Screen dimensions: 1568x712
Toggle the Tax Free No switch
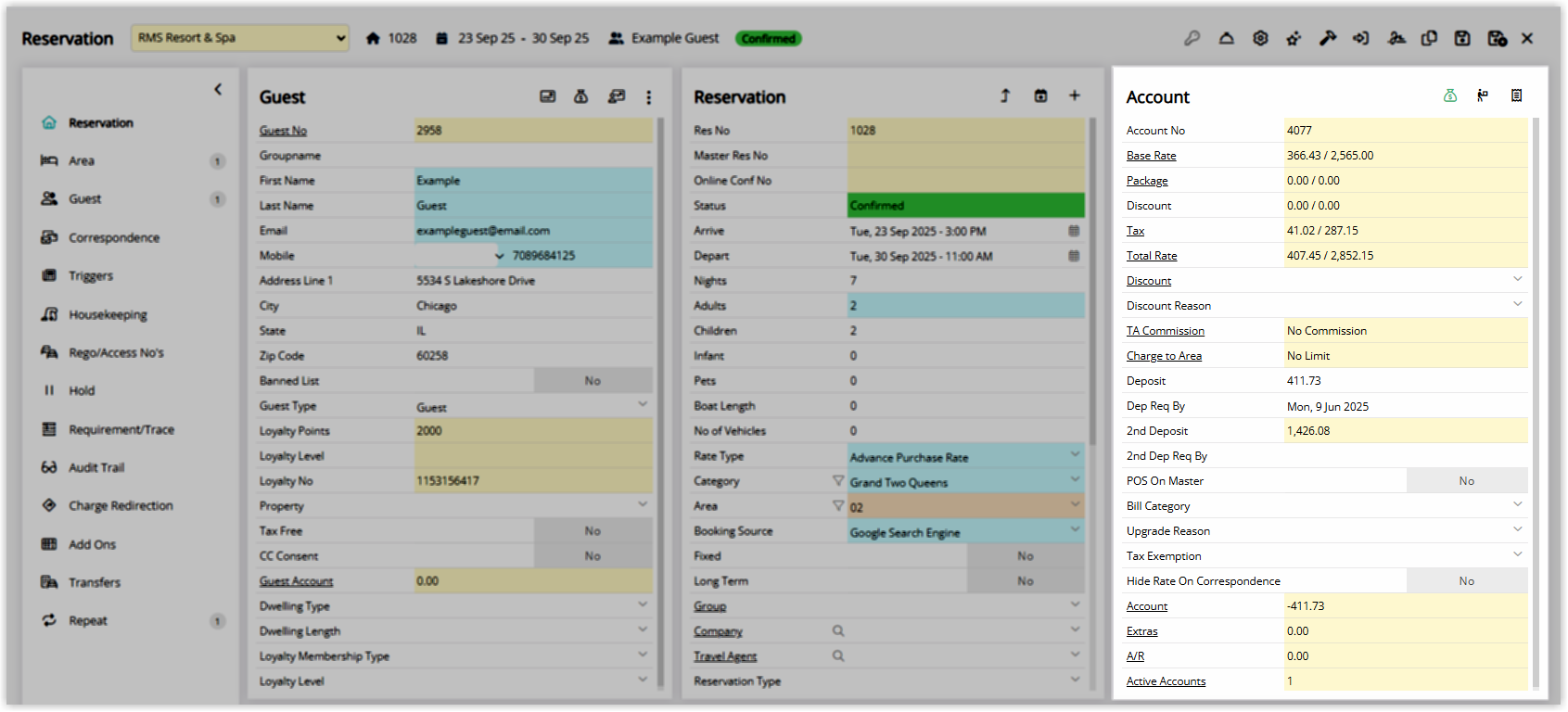[593, 531]
